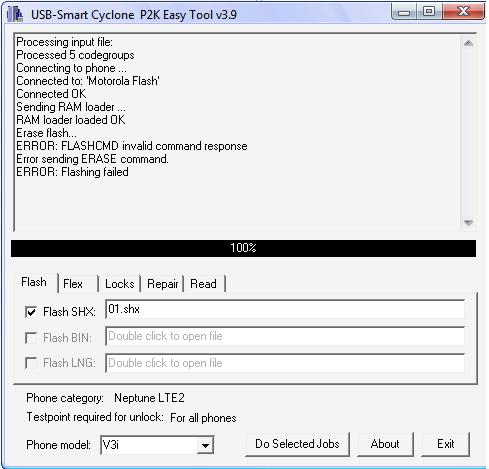Click the log scrollbar down arrow
Screen dimensions: 489x469
coord(468,222)
